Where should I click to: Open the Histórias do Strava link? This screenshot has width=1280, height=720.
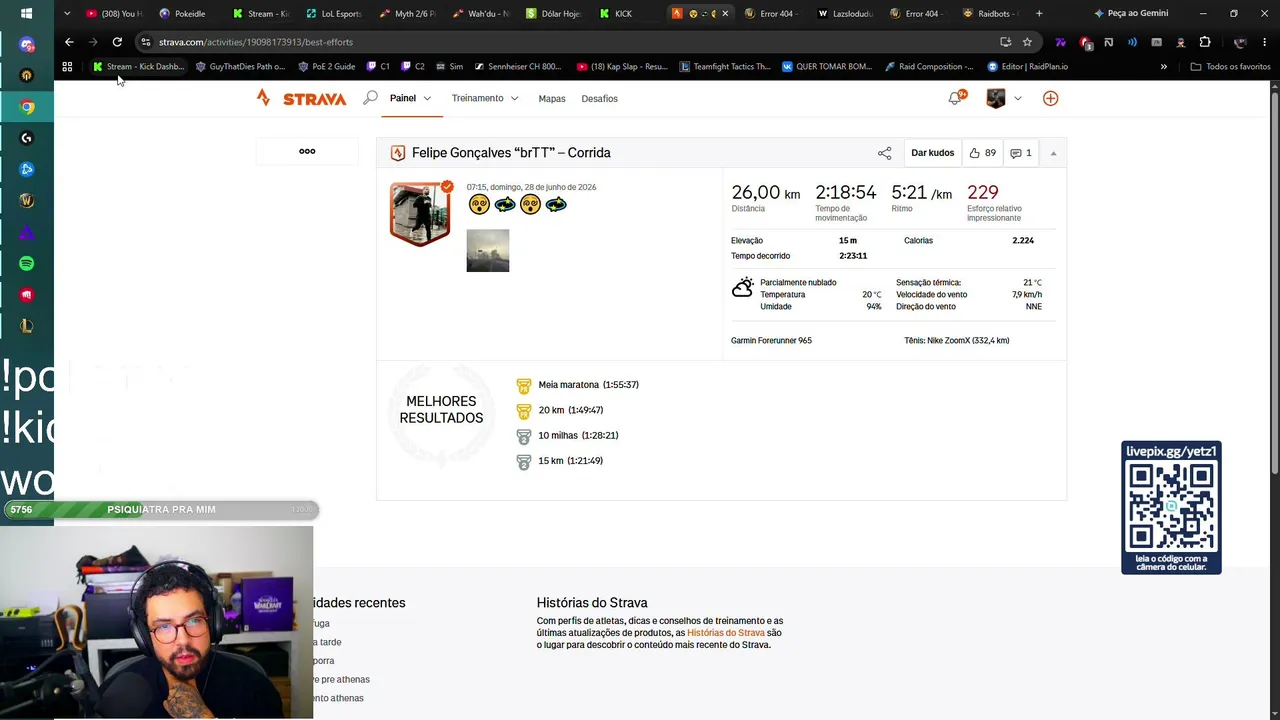[x=726, y=633]
